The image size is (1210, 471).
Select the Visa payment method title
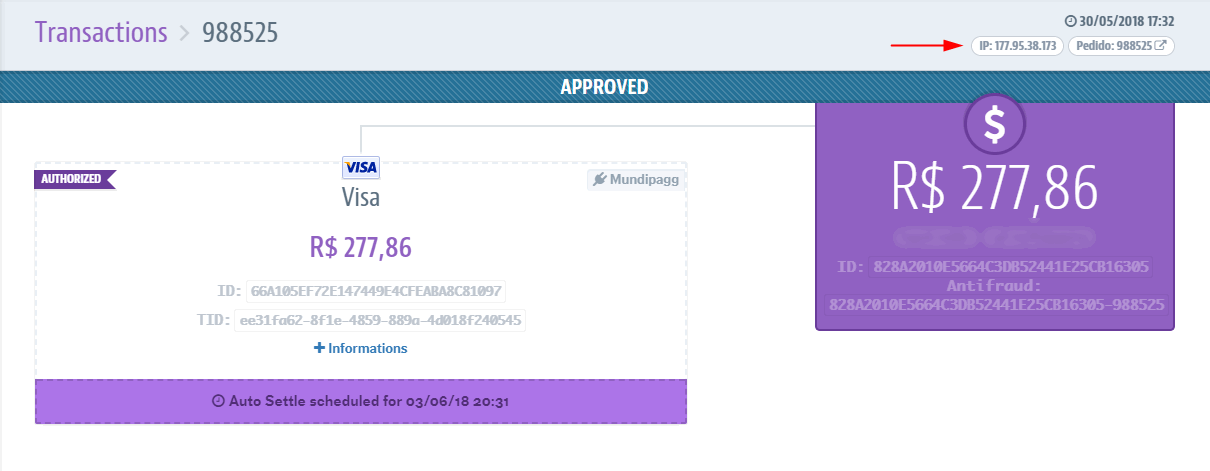point(360,197)
